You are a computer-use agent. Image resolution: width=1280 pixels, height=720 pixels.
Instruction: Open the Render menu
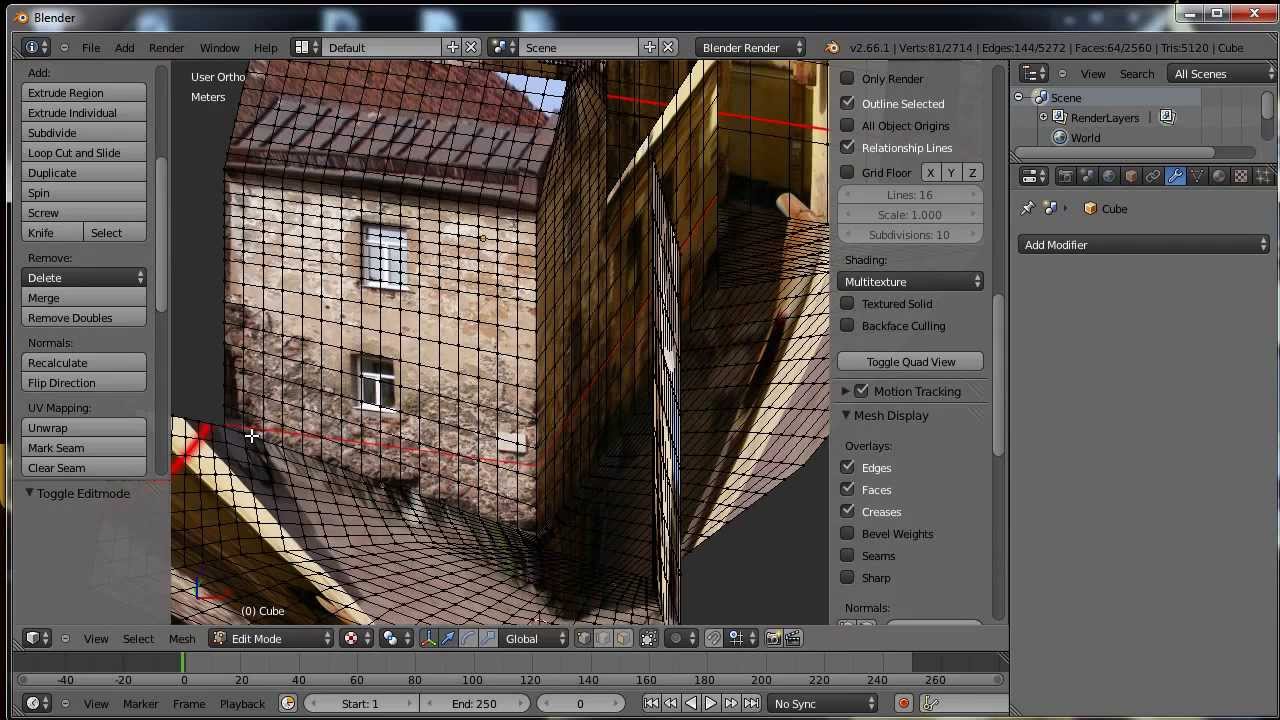tap(166, 48)
